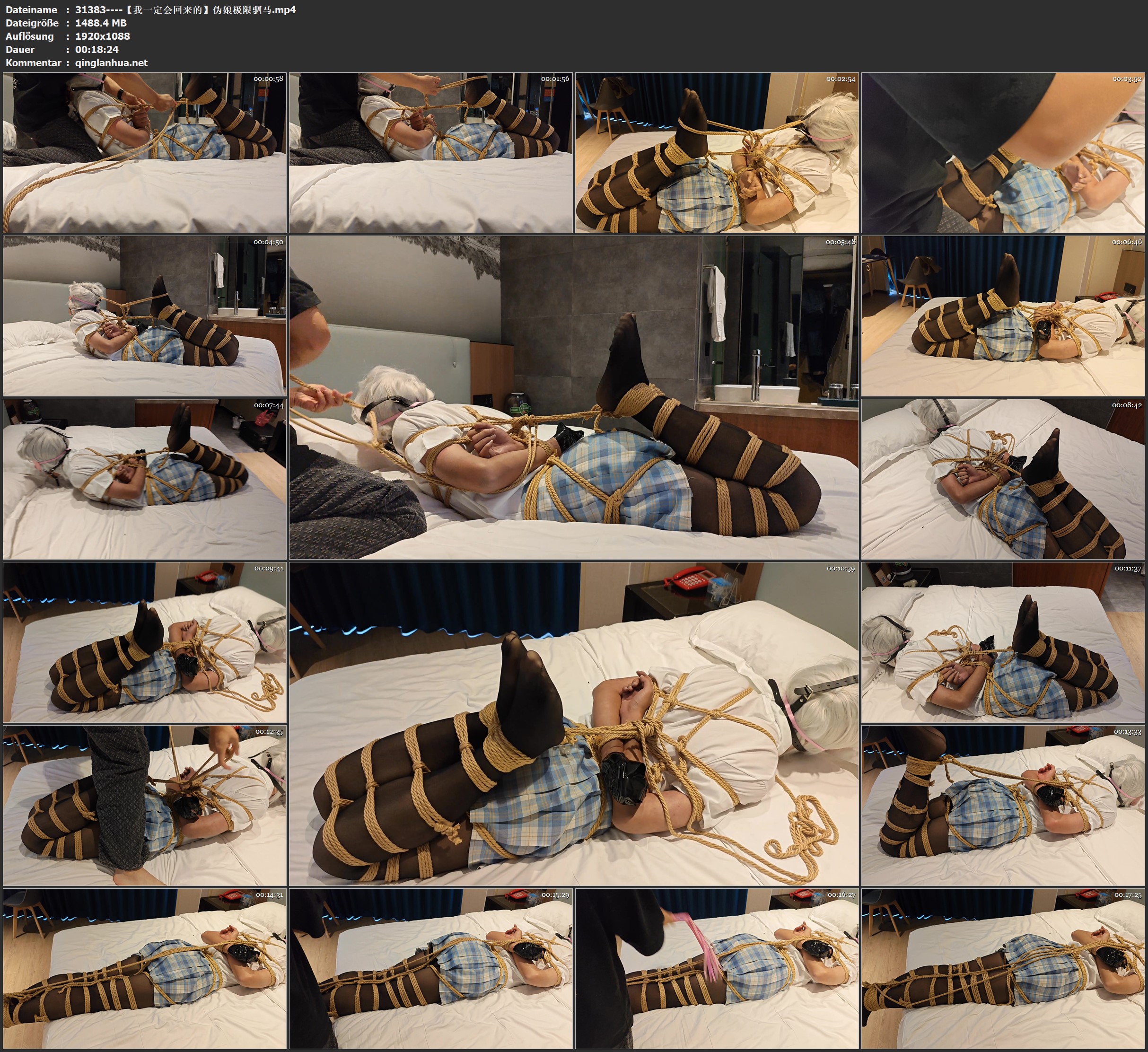
Task: Select the frame stamped 00:01:56
Action: tap(431, 153)
